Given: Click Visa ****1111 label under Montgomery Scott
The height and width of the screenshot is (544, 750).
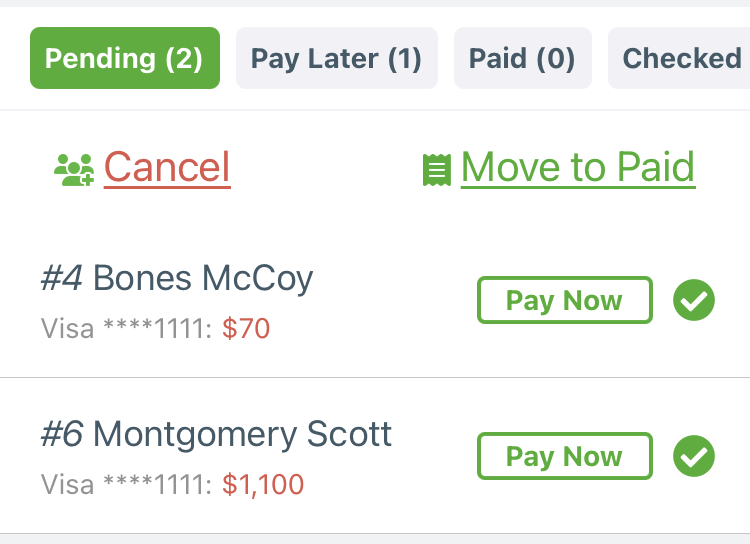Looking at the screenshot, I should [x=126, y=485].
